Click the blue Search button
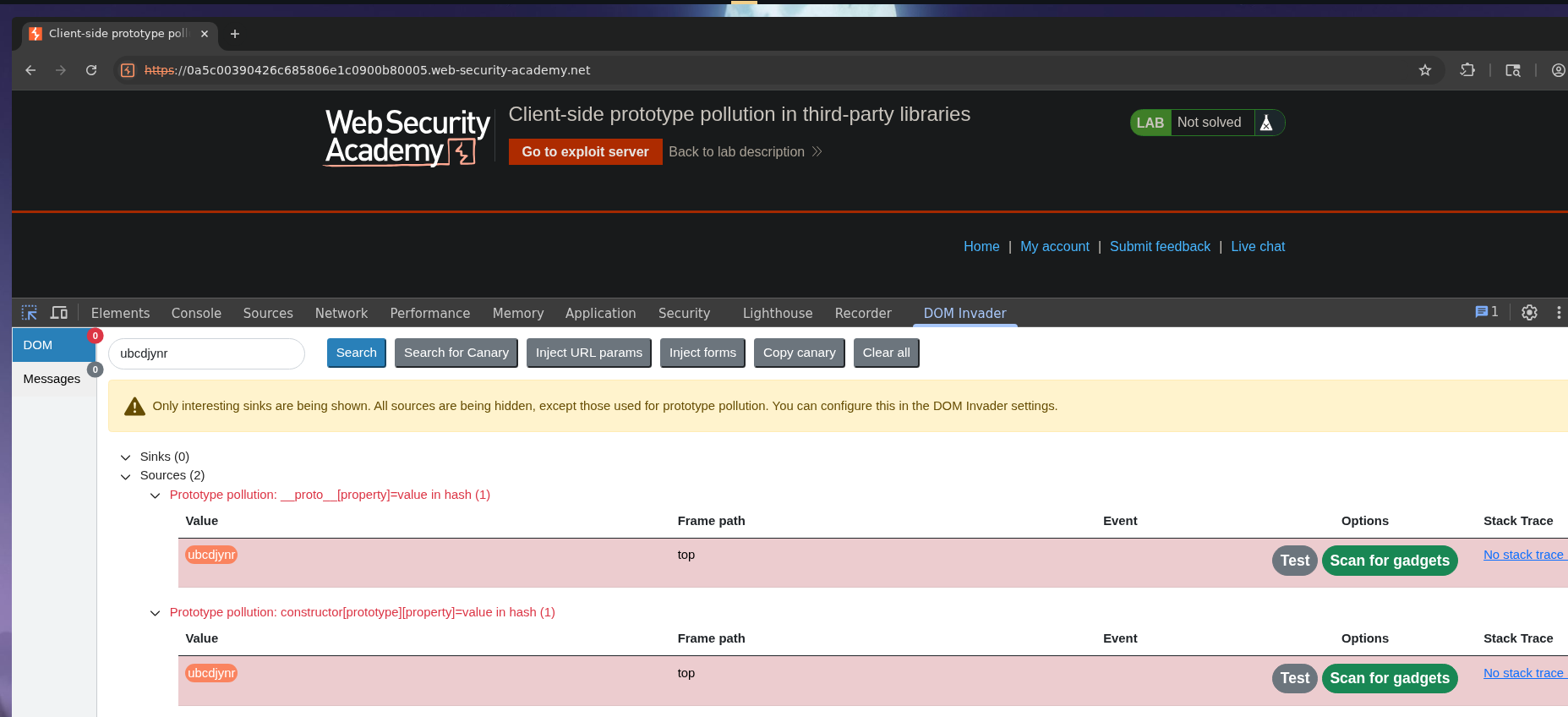Screen dimensions: 1568x717 pyautogui.click(x=357, y=353)
